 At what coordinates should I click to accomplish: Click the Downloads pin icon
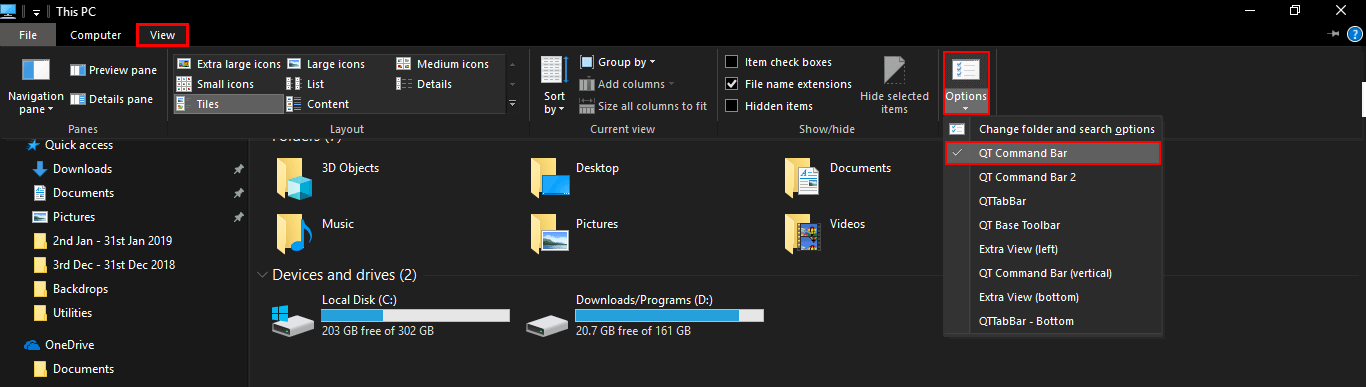pos(238,169)
